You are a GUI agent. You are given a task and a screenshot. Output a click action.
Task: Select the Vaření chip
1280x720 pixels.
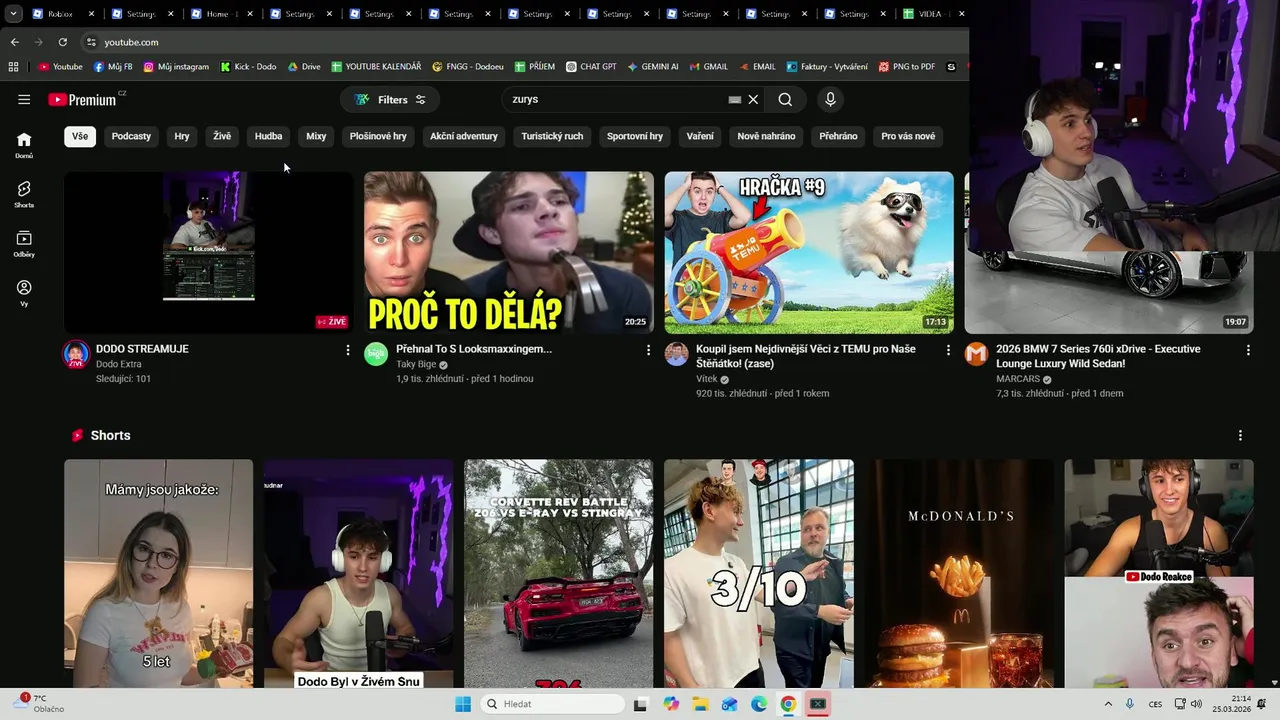click(x=700, y=136)
